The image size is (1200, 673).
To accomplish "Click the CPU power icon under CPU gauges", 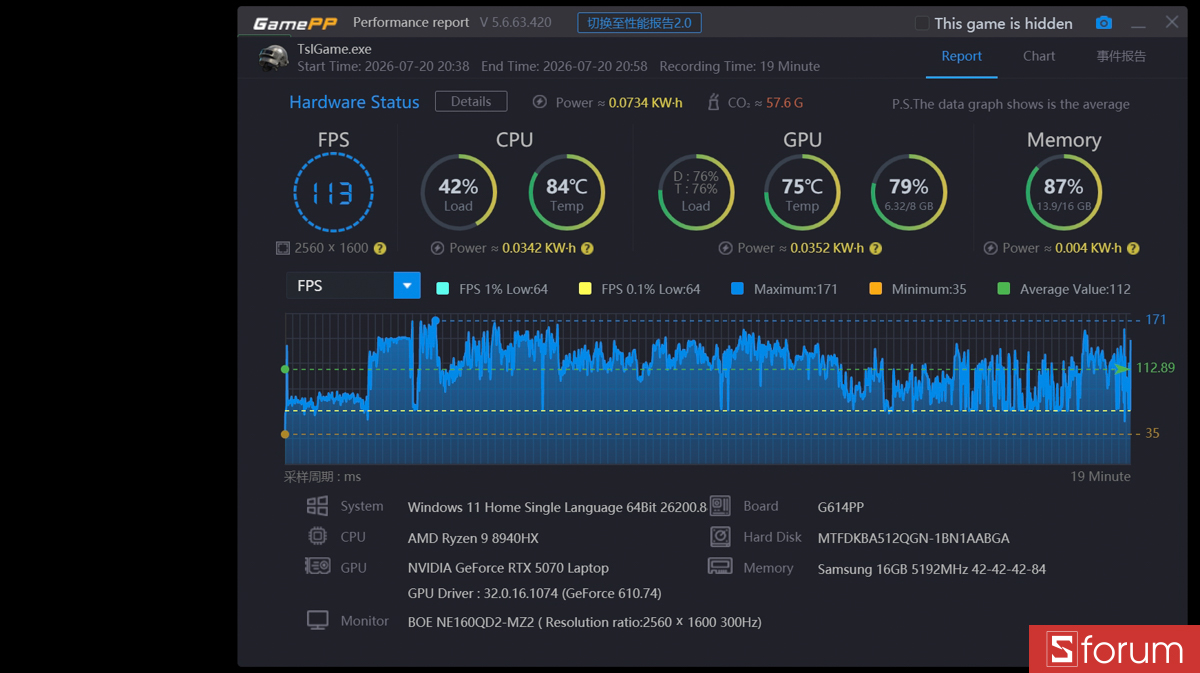I will [437, 248].
